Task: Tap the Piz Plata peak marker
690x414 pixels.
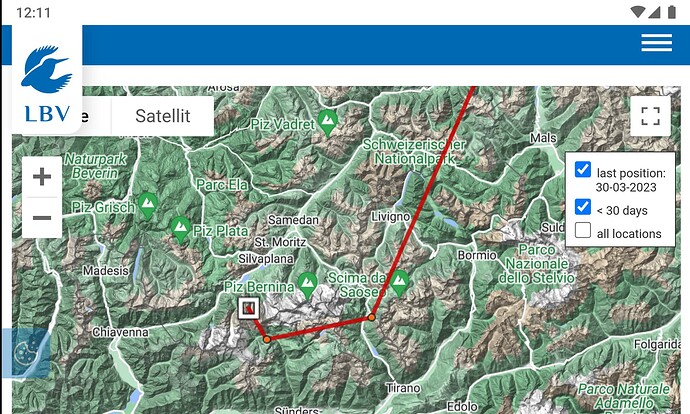Action: pyautogui.click(x=180, y=230)
